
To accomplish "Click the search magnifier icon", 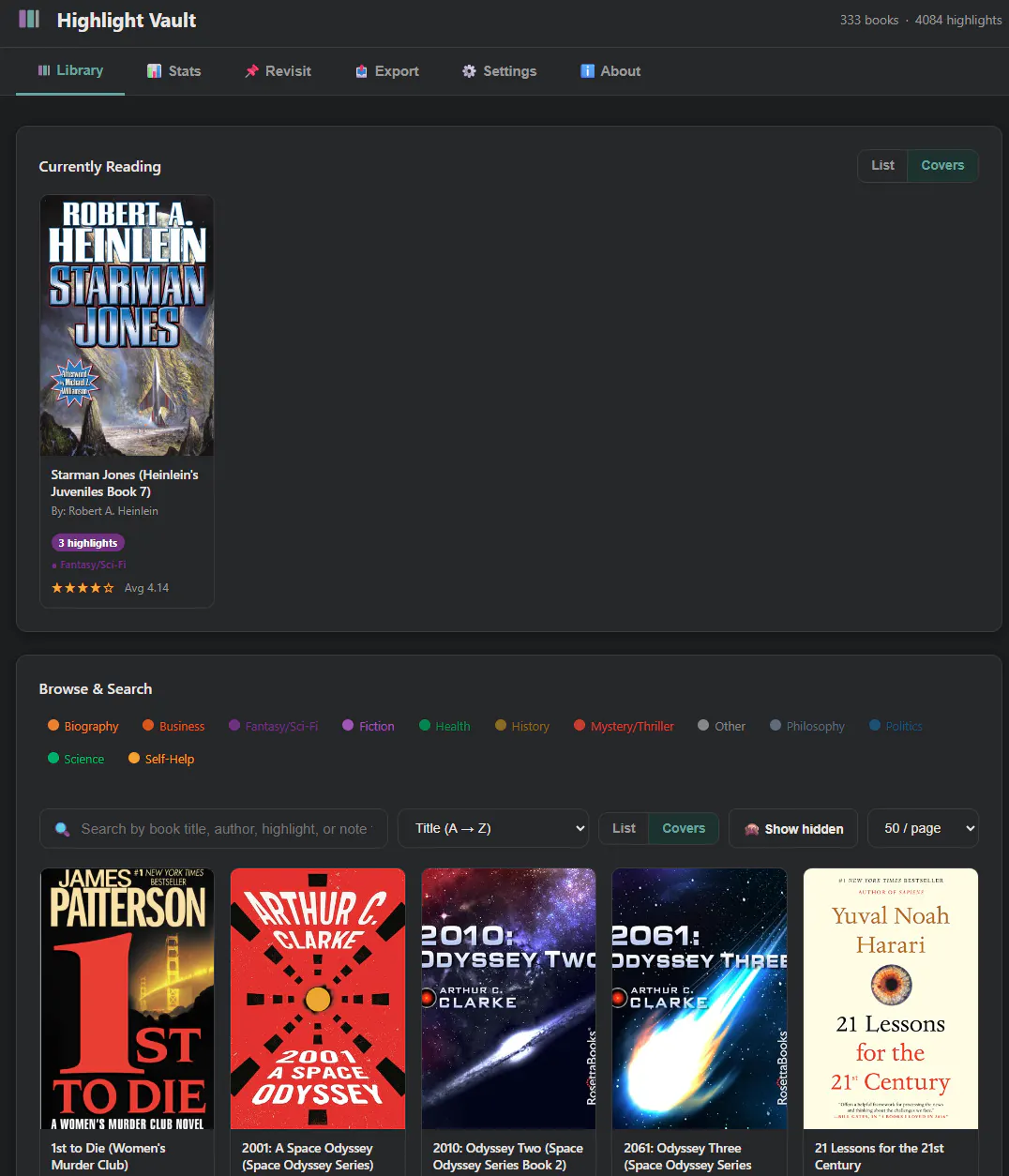I will point(62,829).
